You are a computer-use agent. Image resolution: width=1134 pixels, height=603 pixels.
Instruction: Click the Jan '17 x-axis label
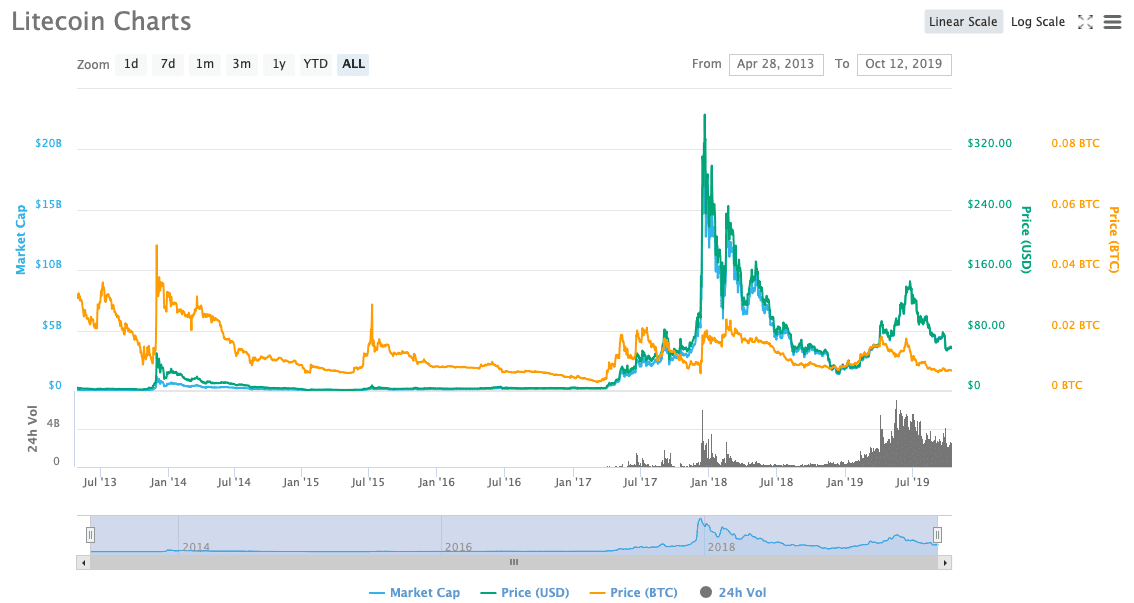[573, 482]
